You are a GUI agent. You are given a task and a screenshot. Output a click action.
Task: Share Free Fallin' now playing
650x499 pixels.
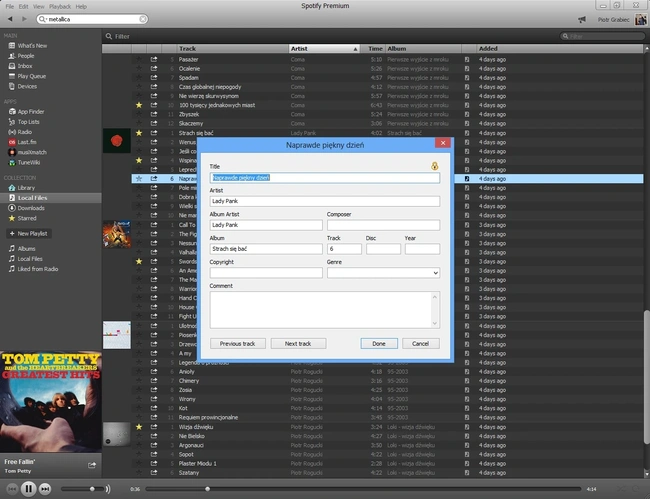point(92,465)
